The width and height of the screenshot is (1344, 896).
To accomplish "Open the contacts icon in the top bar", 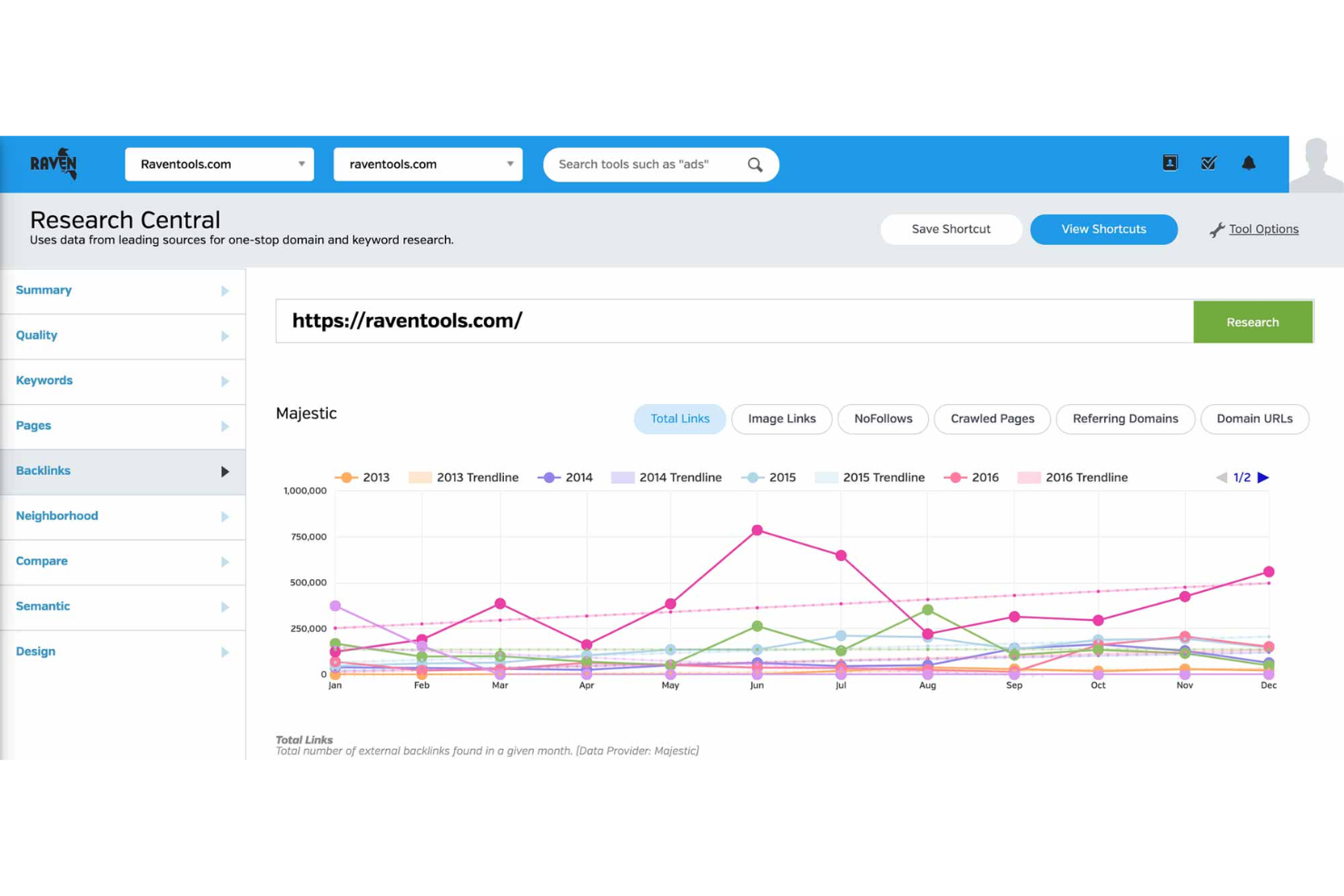I will pyautogui.click(x=1170, y=162).
